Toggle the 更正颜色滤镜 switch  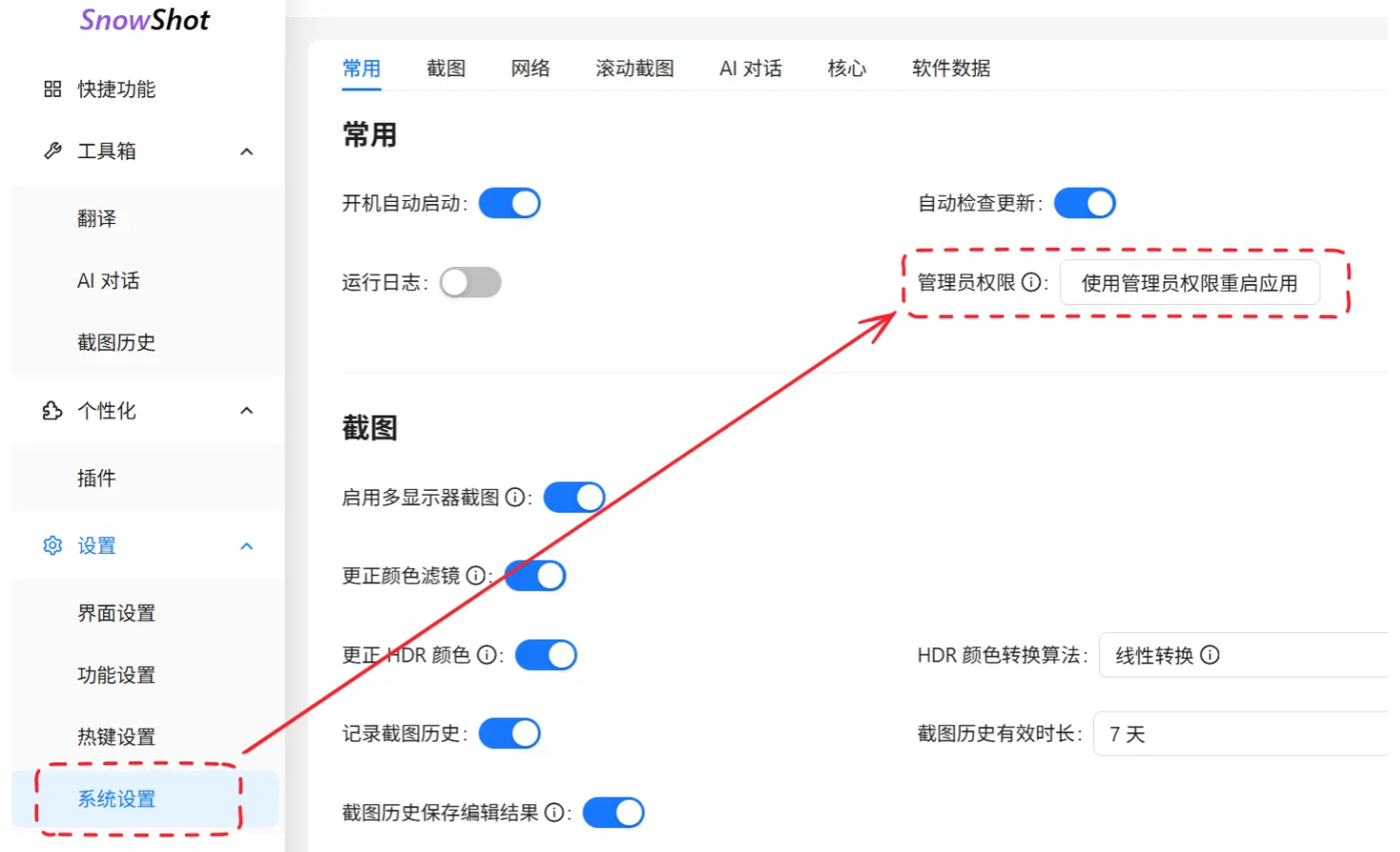pyautogui.click(x=536, y=576)
